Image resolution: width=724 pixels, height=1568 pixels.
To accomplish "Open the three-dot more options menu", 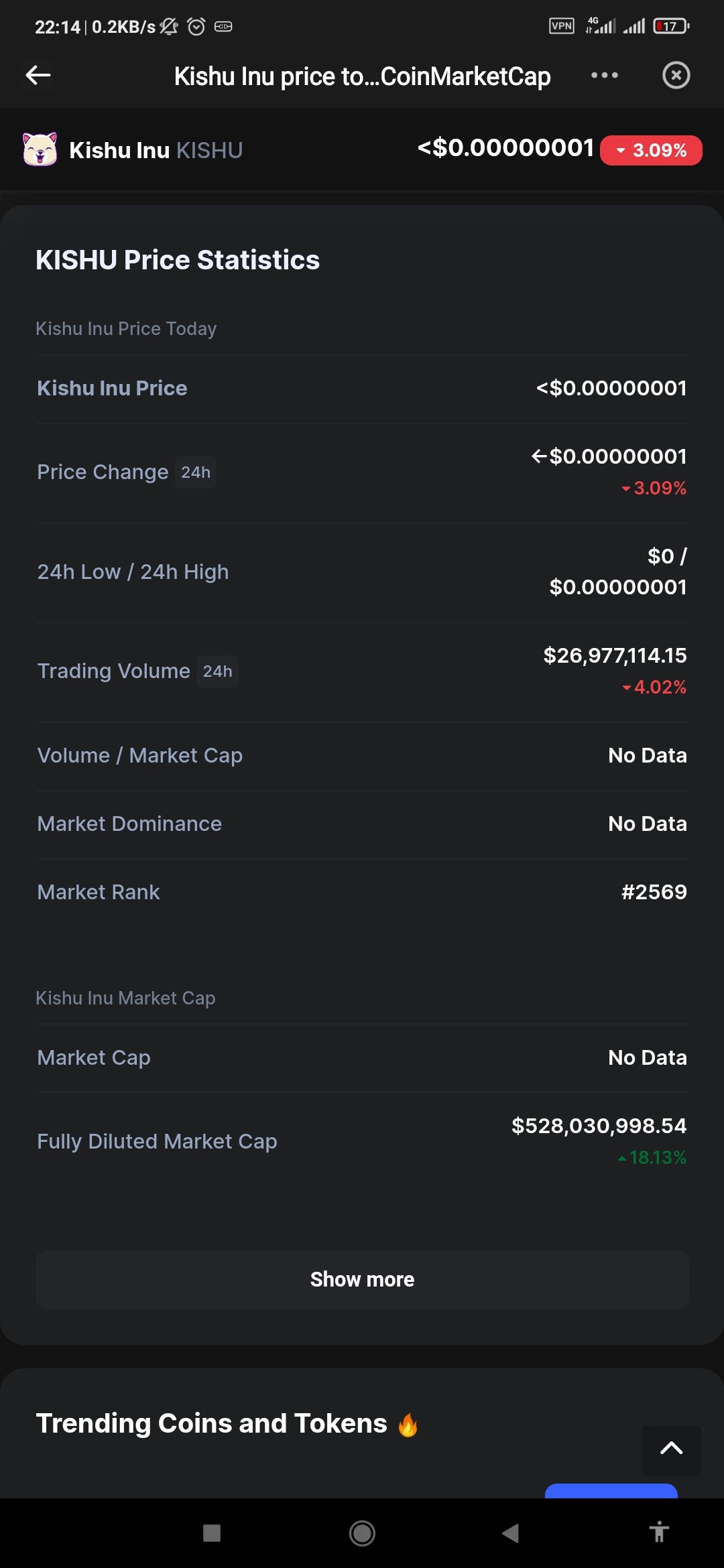I will click(x=604, y=75).
